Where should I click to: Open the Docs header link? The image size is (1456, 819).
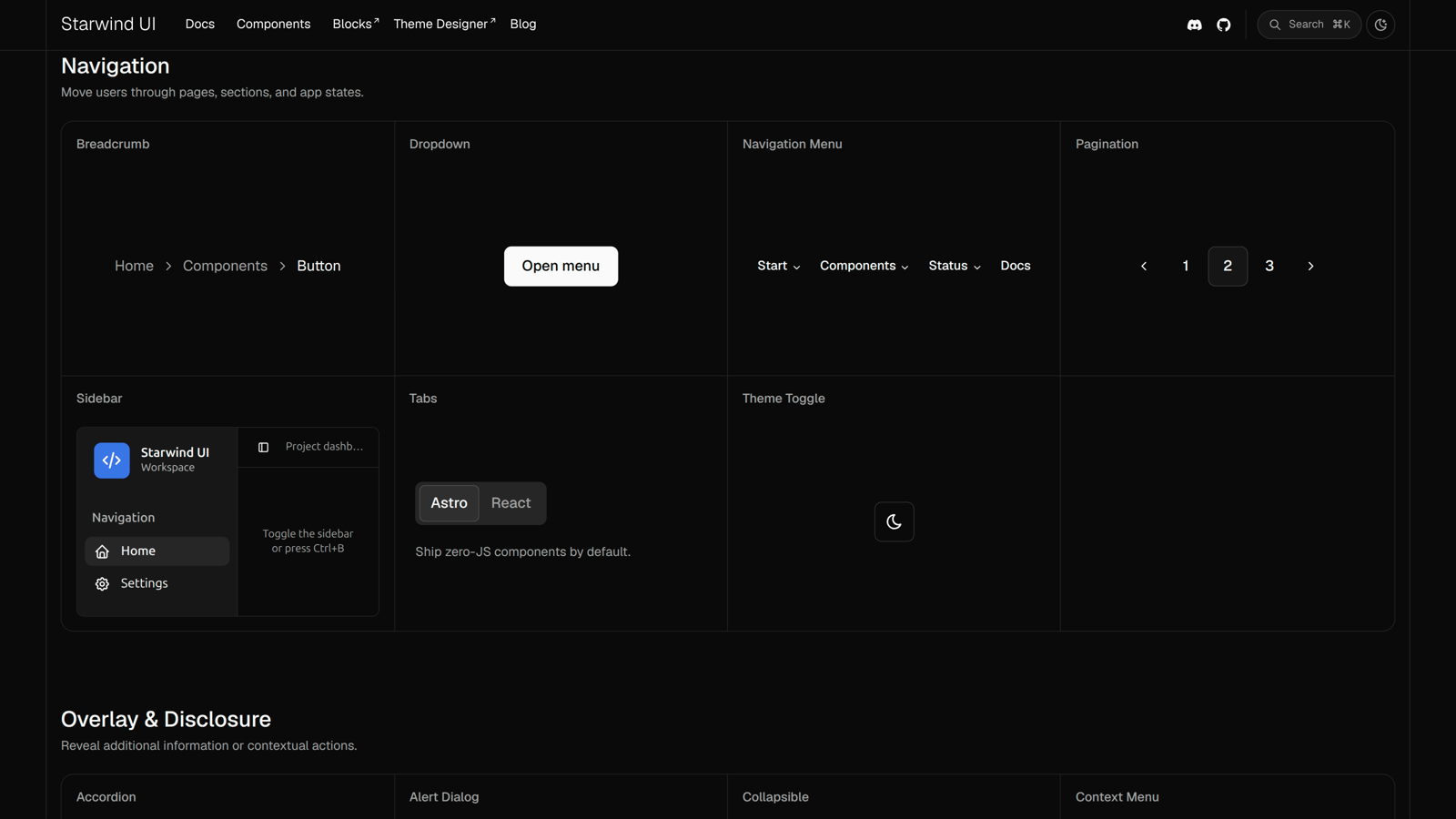pyautogui.click(x=200, y=24)
